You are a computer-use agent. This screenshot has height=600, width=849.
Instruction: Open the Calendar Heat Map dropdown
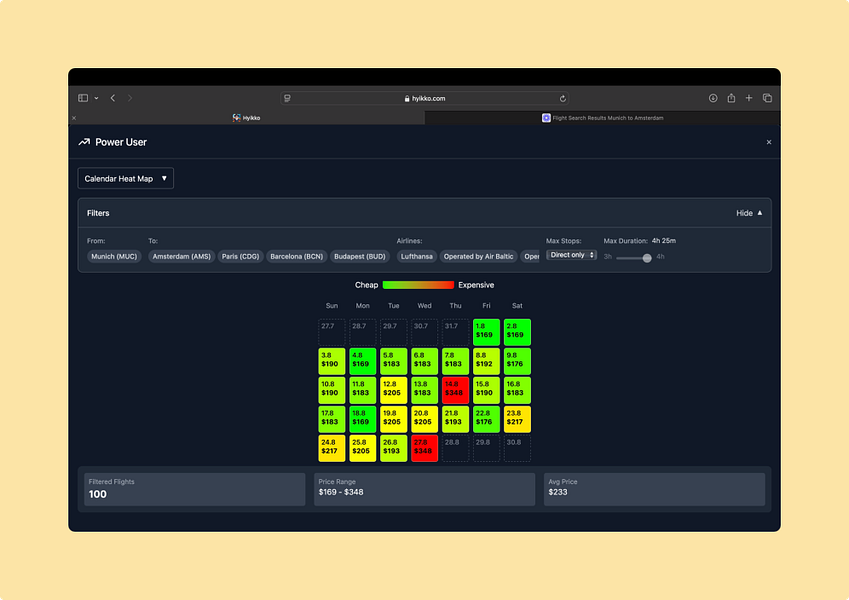click(126, 178)
